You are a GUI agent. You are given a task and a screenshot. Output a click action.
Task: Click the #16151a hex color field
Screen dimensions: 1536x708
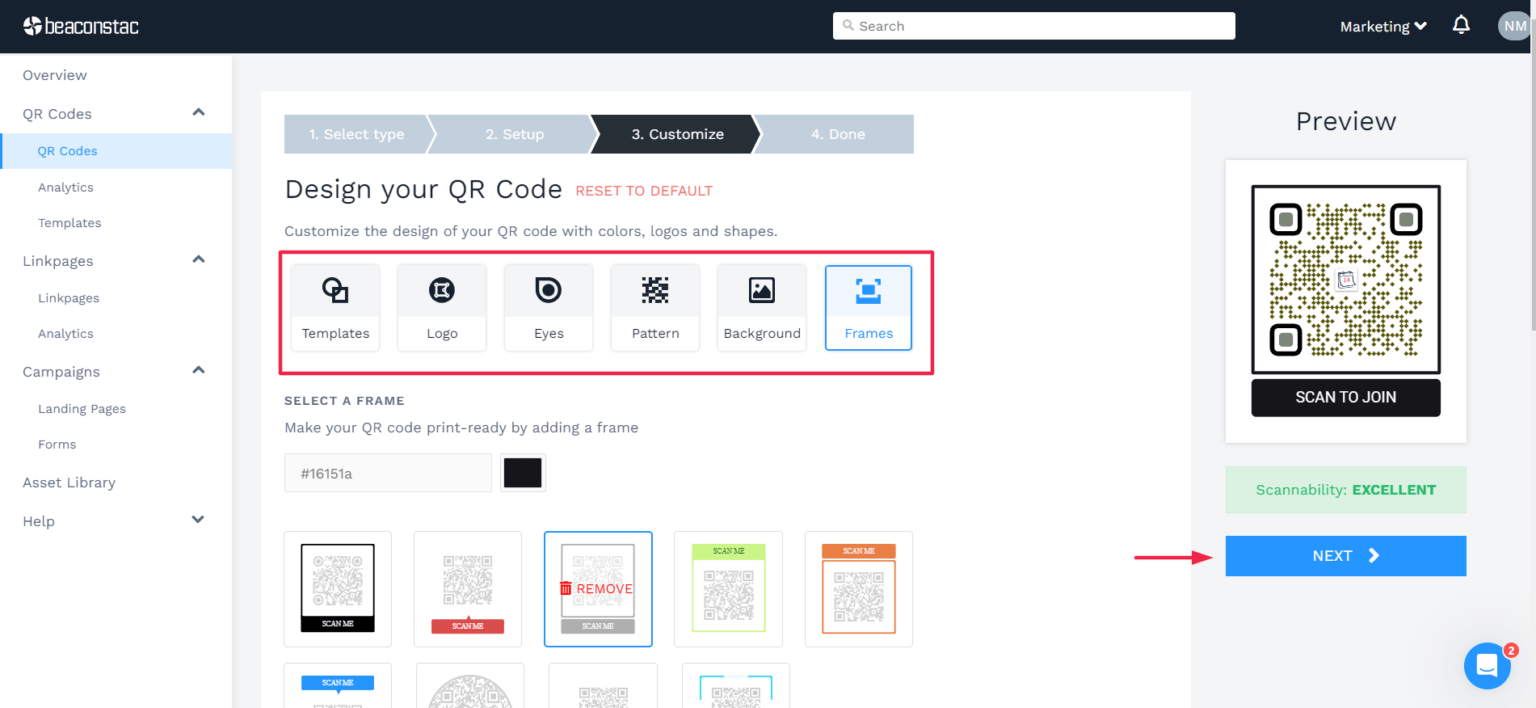(388, 473)
